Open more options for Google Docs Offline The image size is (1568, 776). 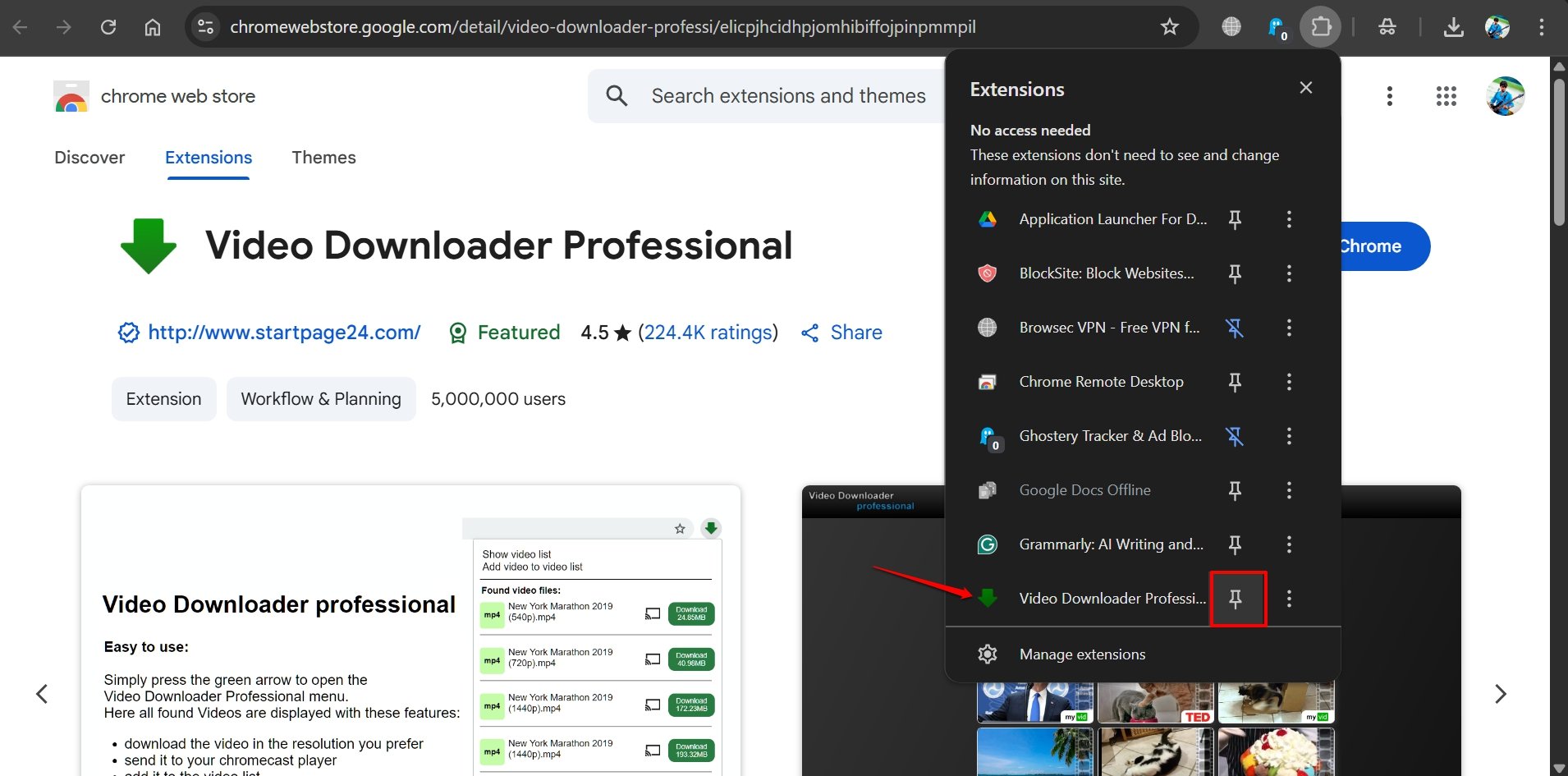pyautogui.click(x=1289, y=490)
